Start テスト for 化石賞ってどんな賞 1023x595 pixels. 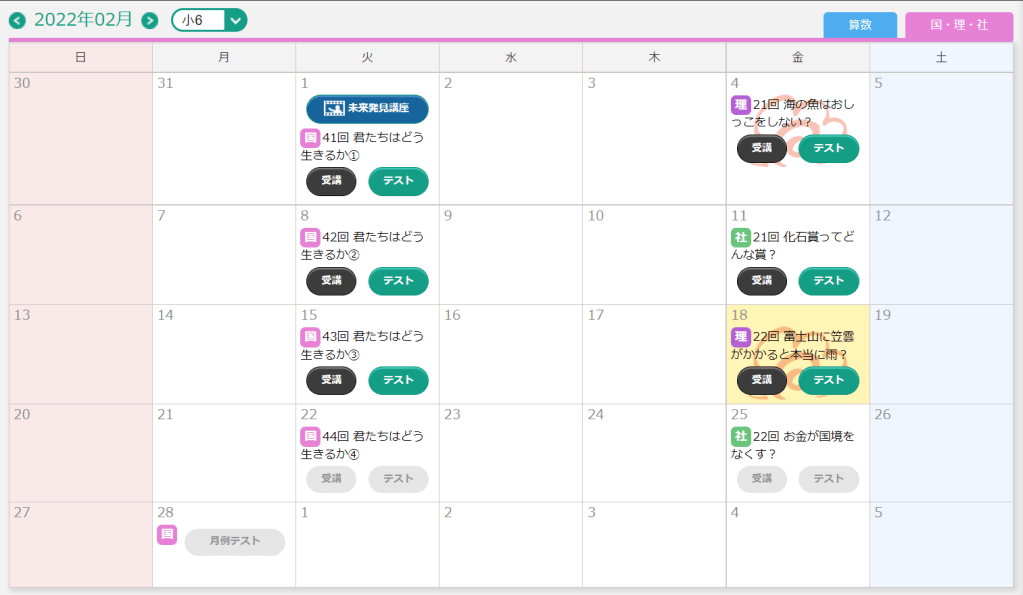[x=828, y=281]
